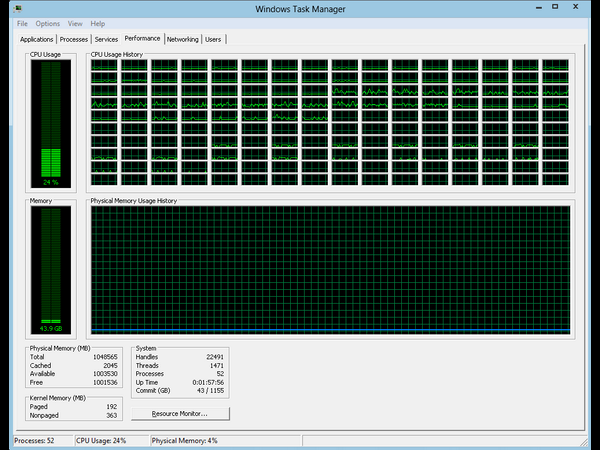Launch Resource Monitor with its button
600x450 pixels.
(180, 413)
